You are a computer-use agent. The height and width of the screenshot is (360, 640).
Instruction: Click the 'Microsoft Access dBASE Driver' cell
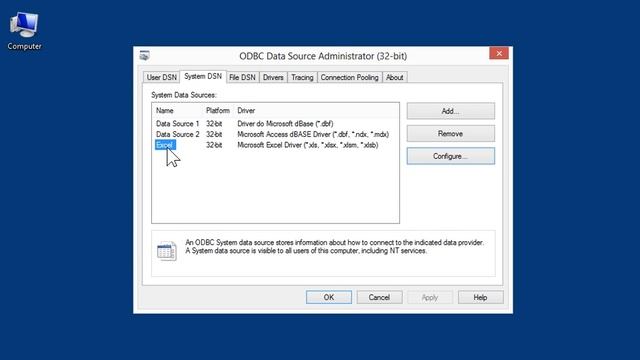[x=313, y=134]
